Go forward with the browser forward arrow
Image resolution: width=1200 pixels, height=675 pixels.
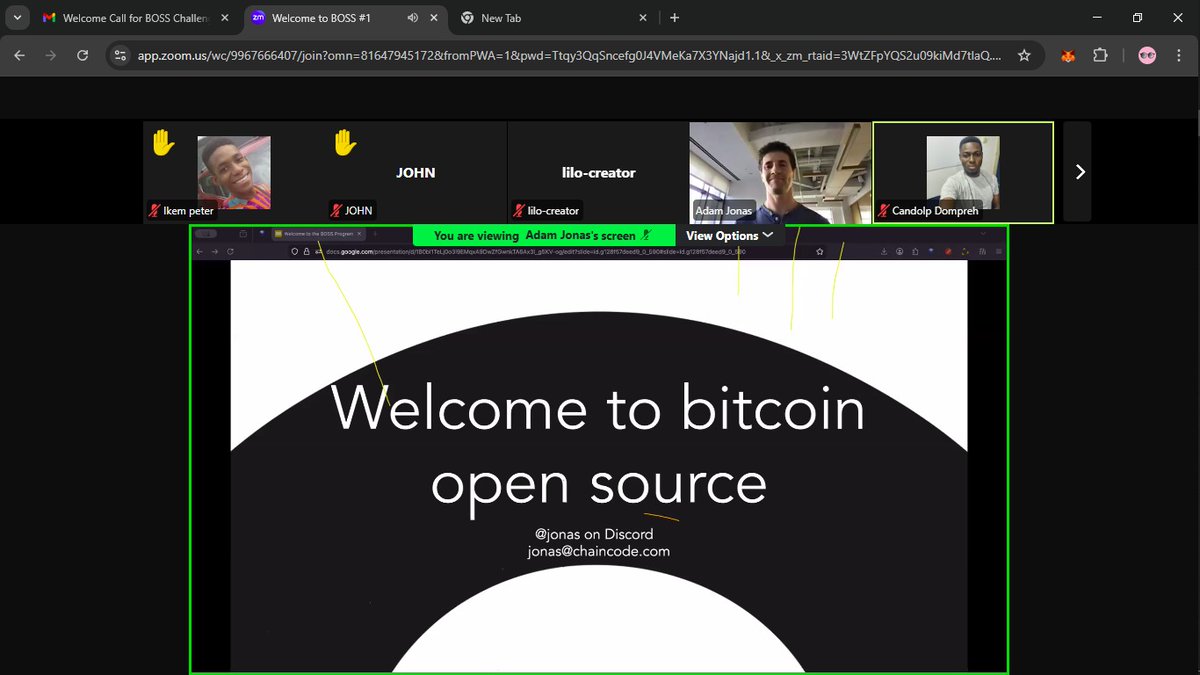click(x=51, y=56)
